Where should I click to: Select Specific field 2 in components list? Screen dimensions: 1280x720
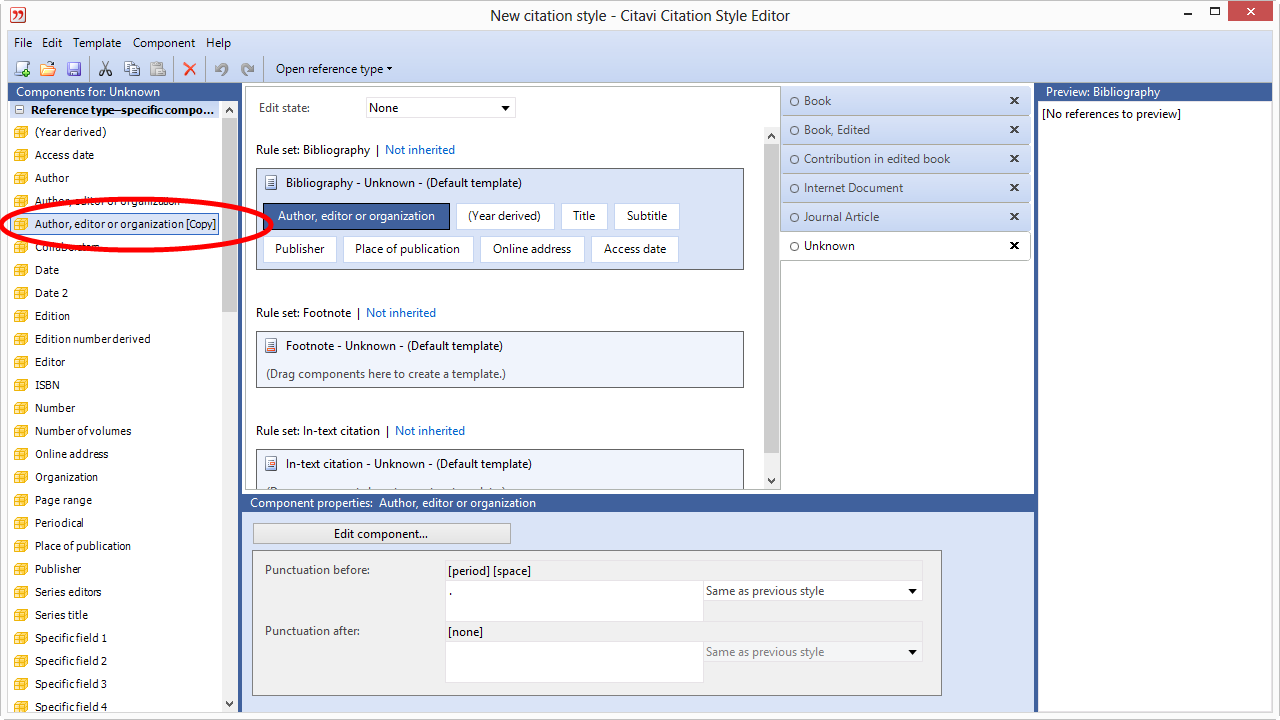[71, 661]
